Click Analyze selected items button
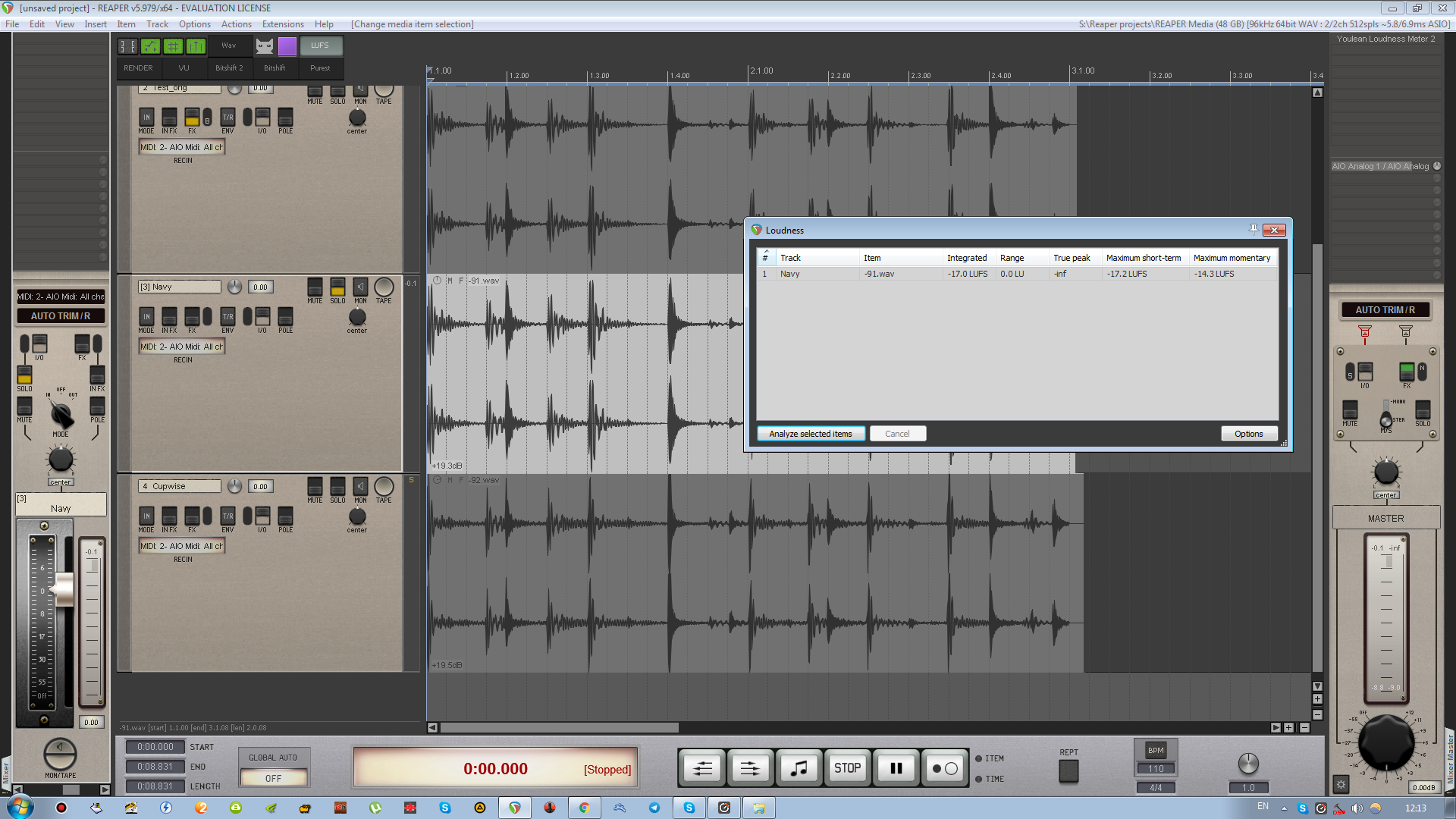The width and height of the screenshot is (1456, 819). point(811,434)
